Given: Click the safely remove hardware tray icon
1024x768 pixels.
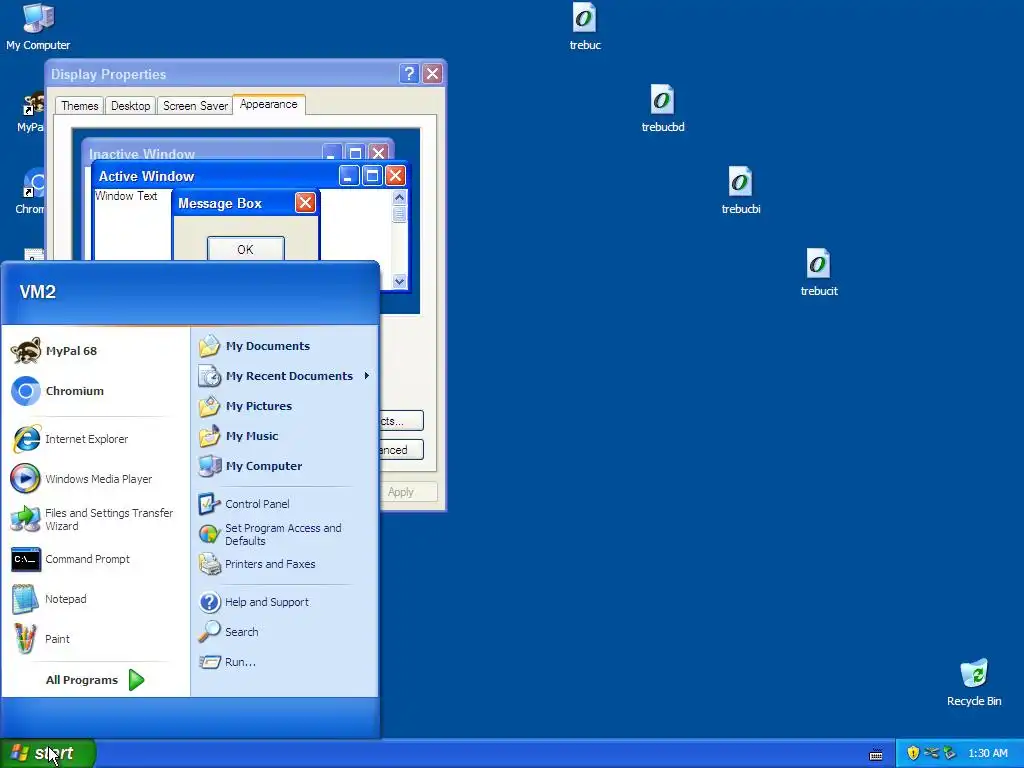Looking at the screenshot, I should [x=950, y=753].
